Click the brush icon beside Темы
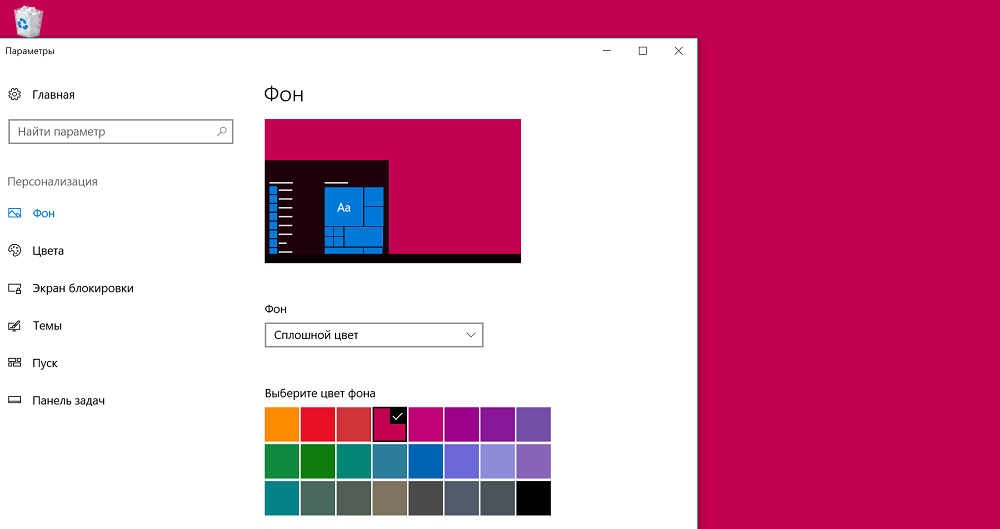The width and height of the screenshot is (1000, 529). tap(14, 326)
